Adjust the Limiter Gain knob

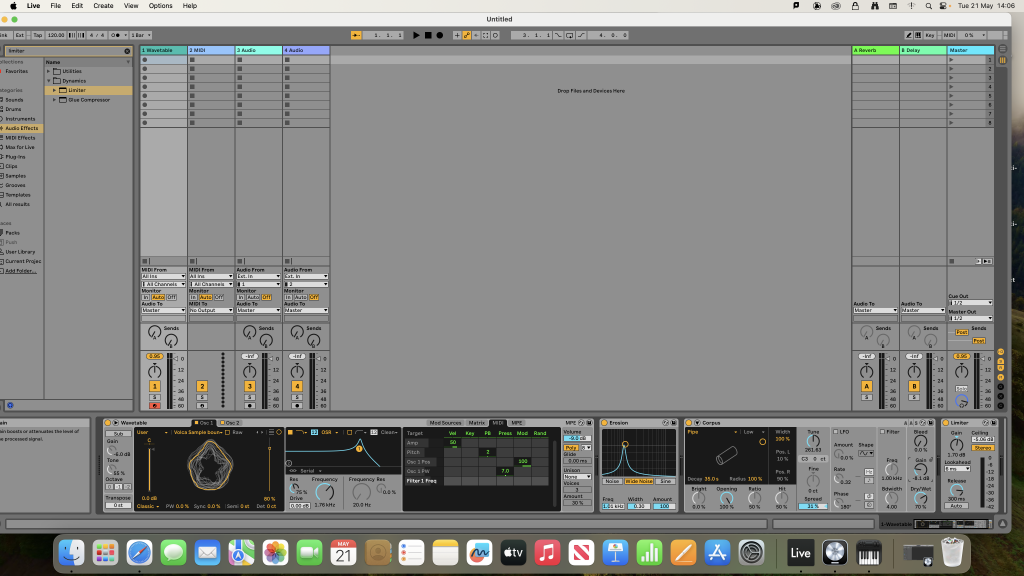[955, 445]
